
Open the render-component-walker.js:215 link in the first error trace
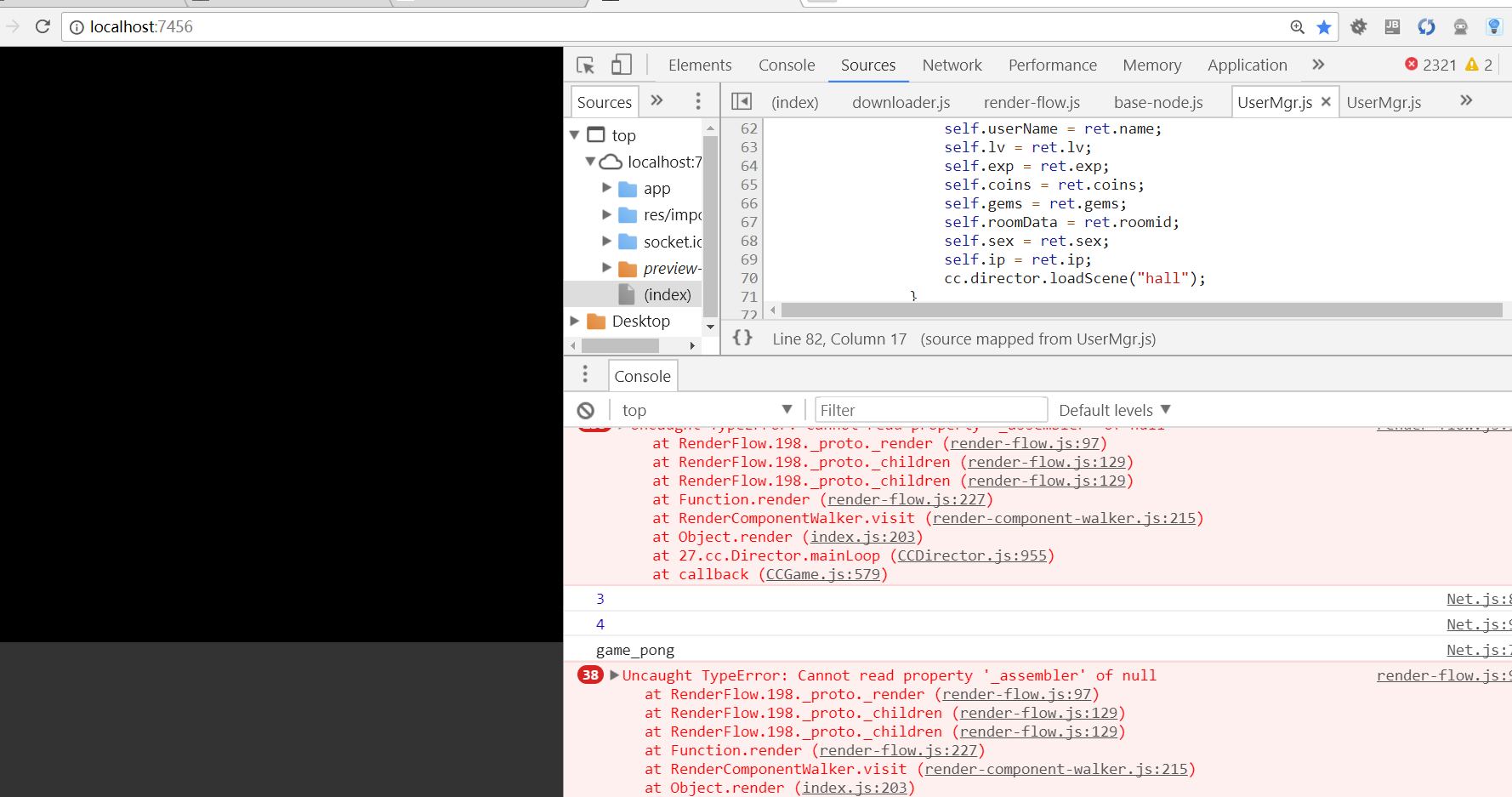[1064, 518]
